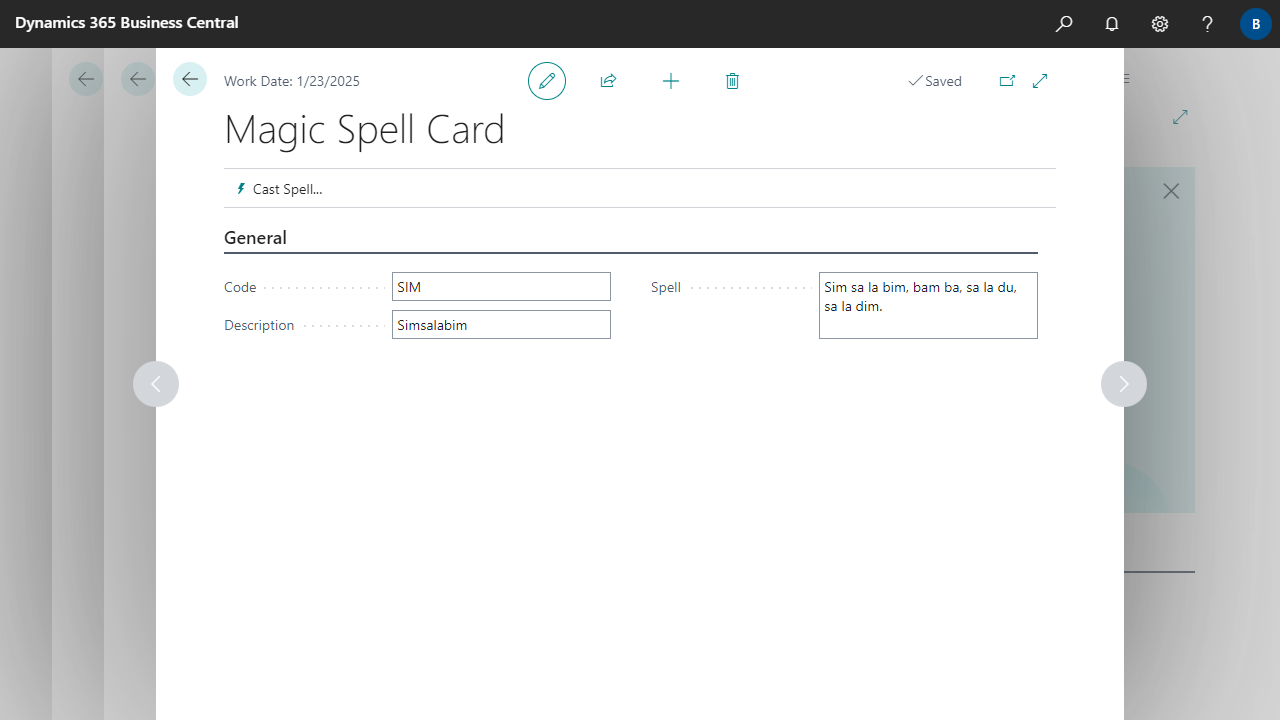Viewport: 1280px width, 720px height.
Task: Go back from the Magic Spell Card
Action: pos(190,79)
